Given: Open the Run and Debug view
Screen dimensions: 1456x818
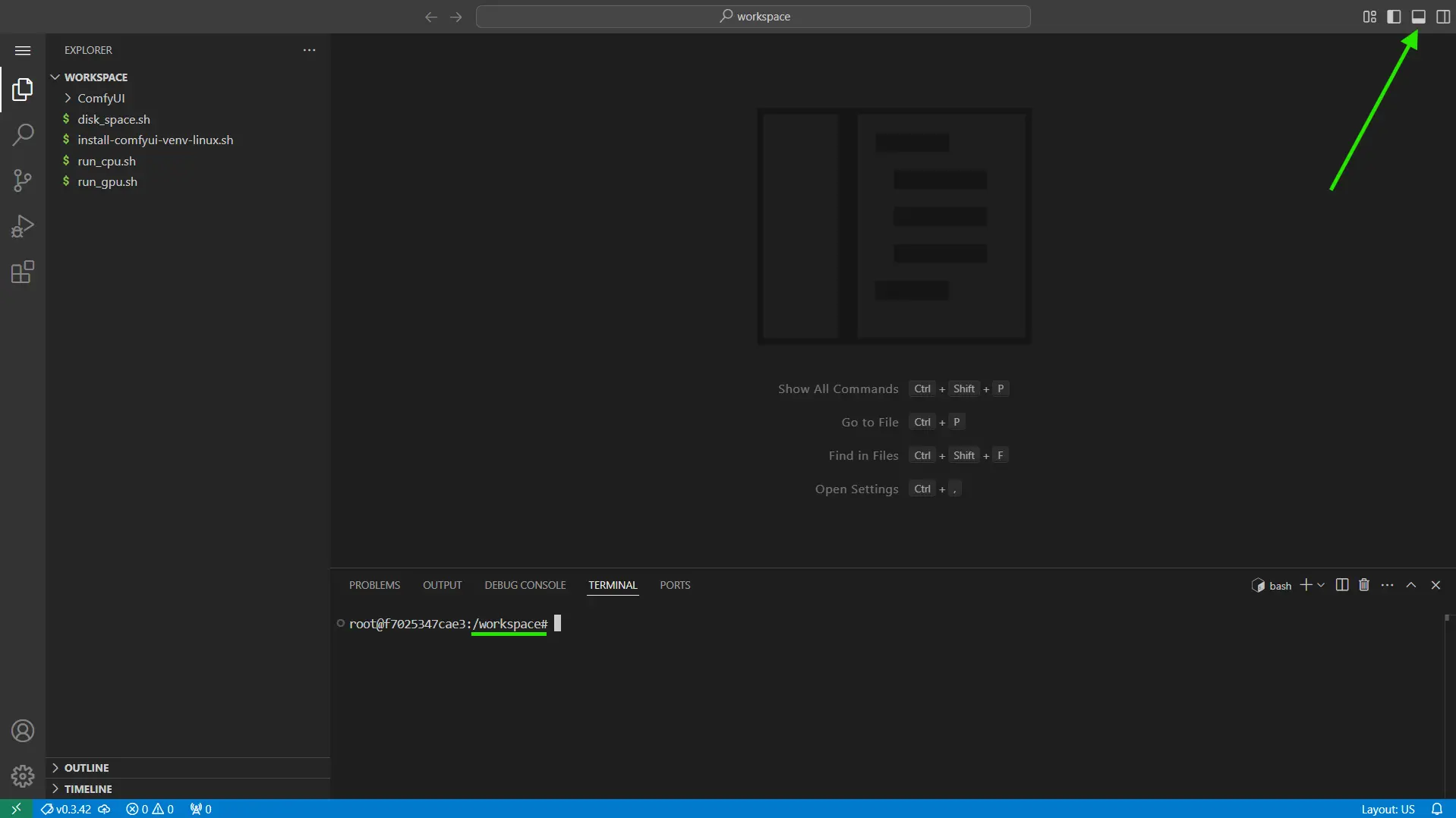Looking at the screenshot, I should click(x=23, y=226).
